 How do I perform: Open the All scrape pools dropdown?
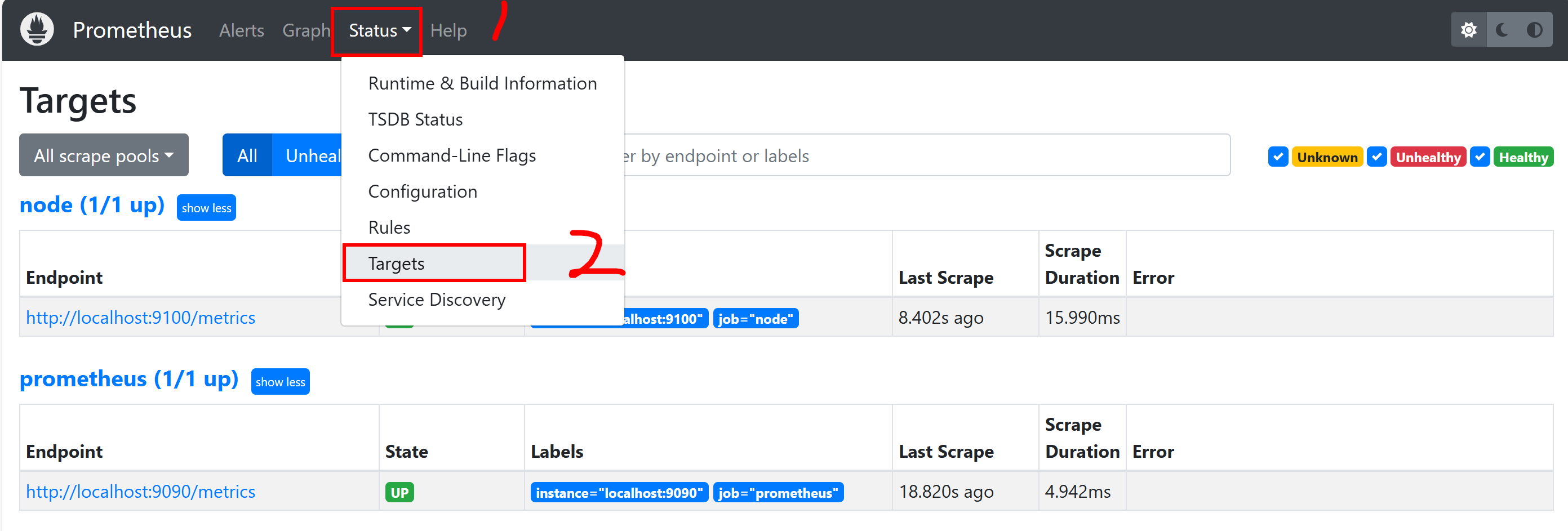point(104,156)
